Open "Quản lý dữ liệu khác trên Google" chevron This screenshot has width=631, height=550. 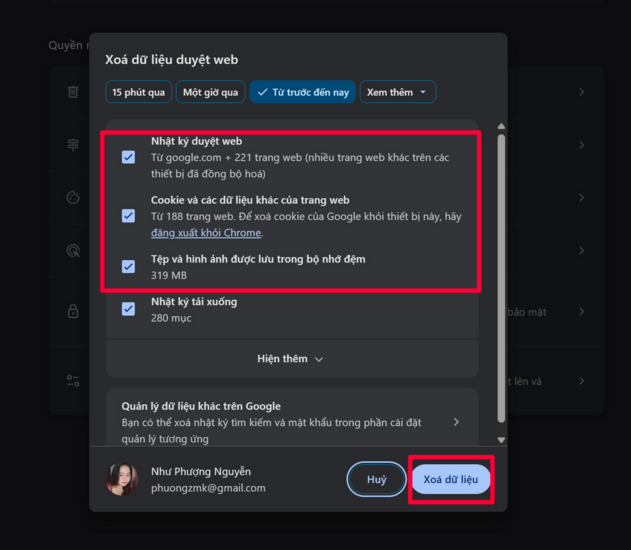(x=456, y=422)
